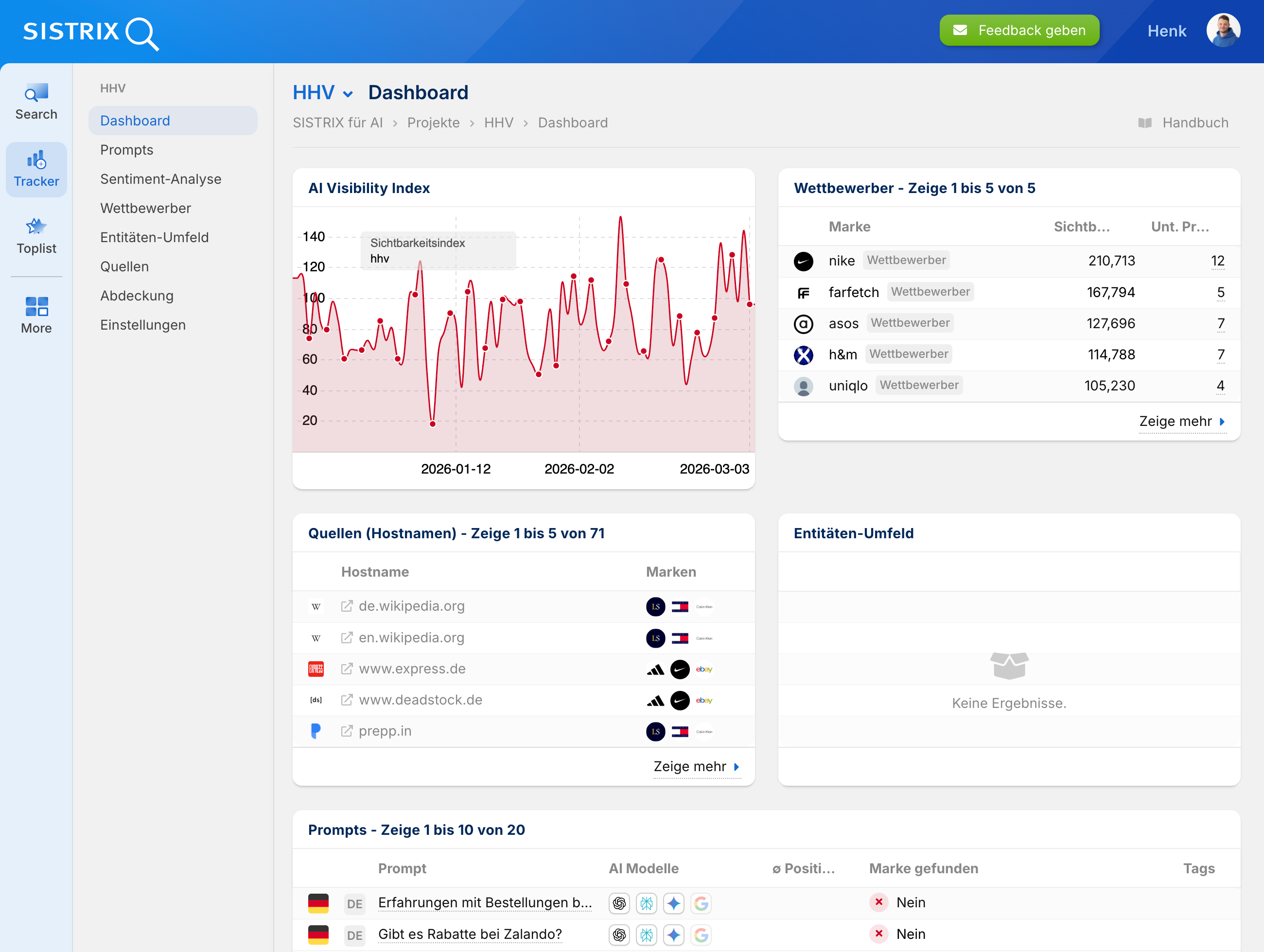The image size is (1264, 952).
Task: Click the Gemini AI model icon
Action: click(674, 903)
